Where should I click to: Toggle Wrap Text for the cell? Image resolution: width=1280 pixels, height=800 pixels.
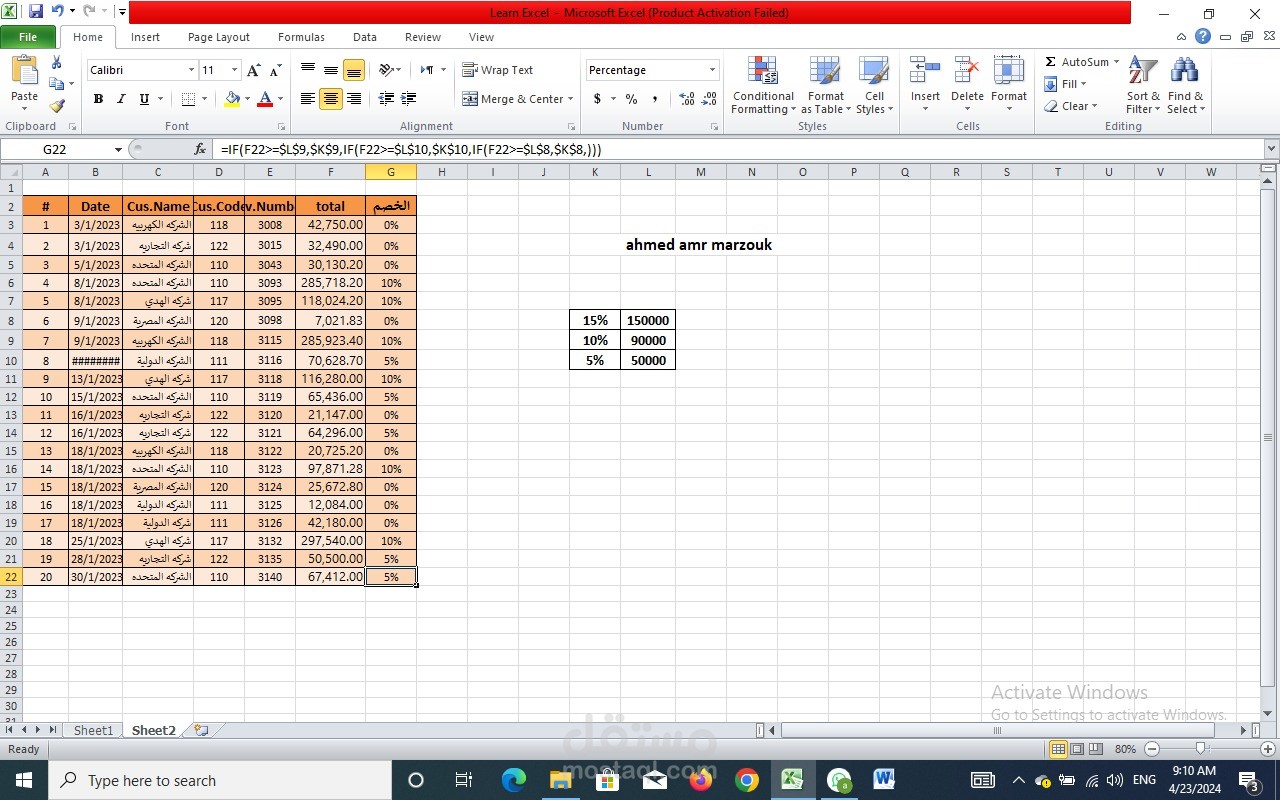coord(498,70)
